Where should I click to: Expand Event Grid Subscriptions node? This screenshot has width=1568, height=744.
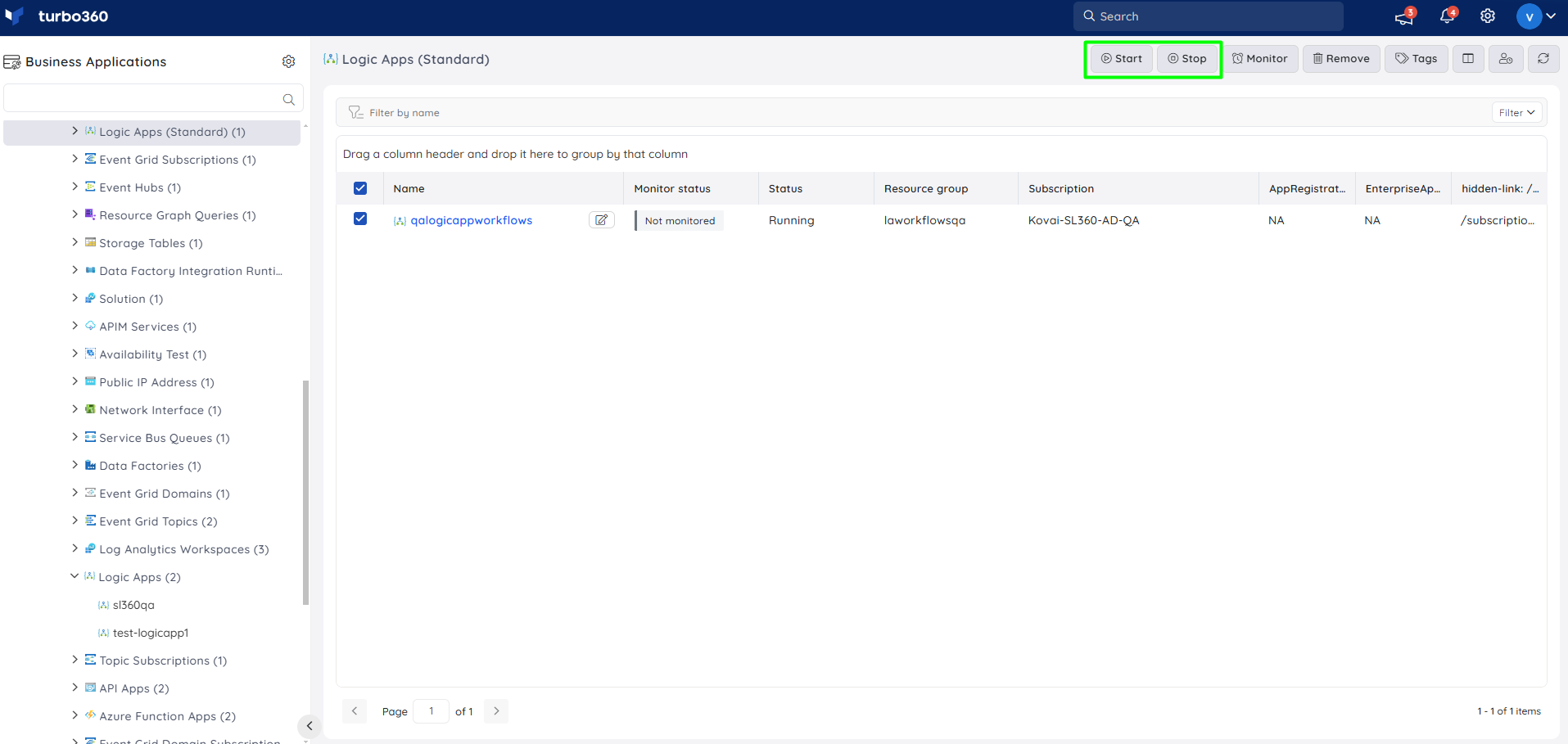[75, 159]
